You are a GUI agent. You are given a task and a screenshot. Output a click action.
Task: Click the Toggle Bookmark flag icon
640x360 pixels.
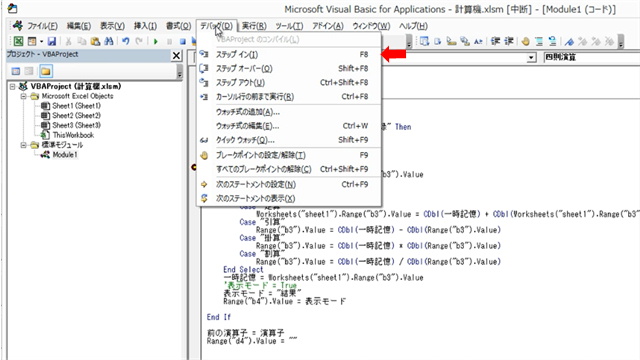569,41
